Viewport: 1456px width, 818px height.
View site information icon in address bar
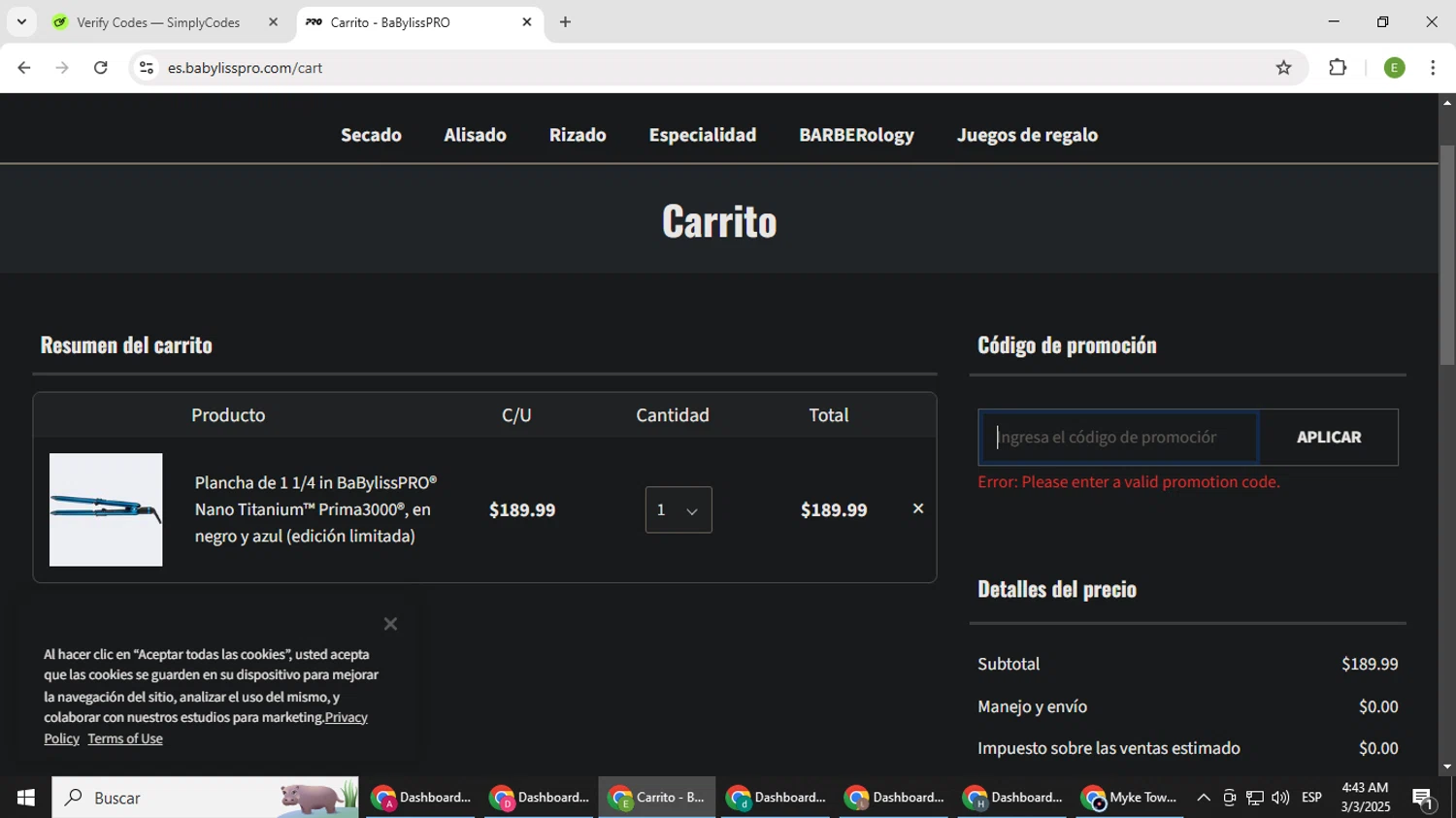click(147, 68)
